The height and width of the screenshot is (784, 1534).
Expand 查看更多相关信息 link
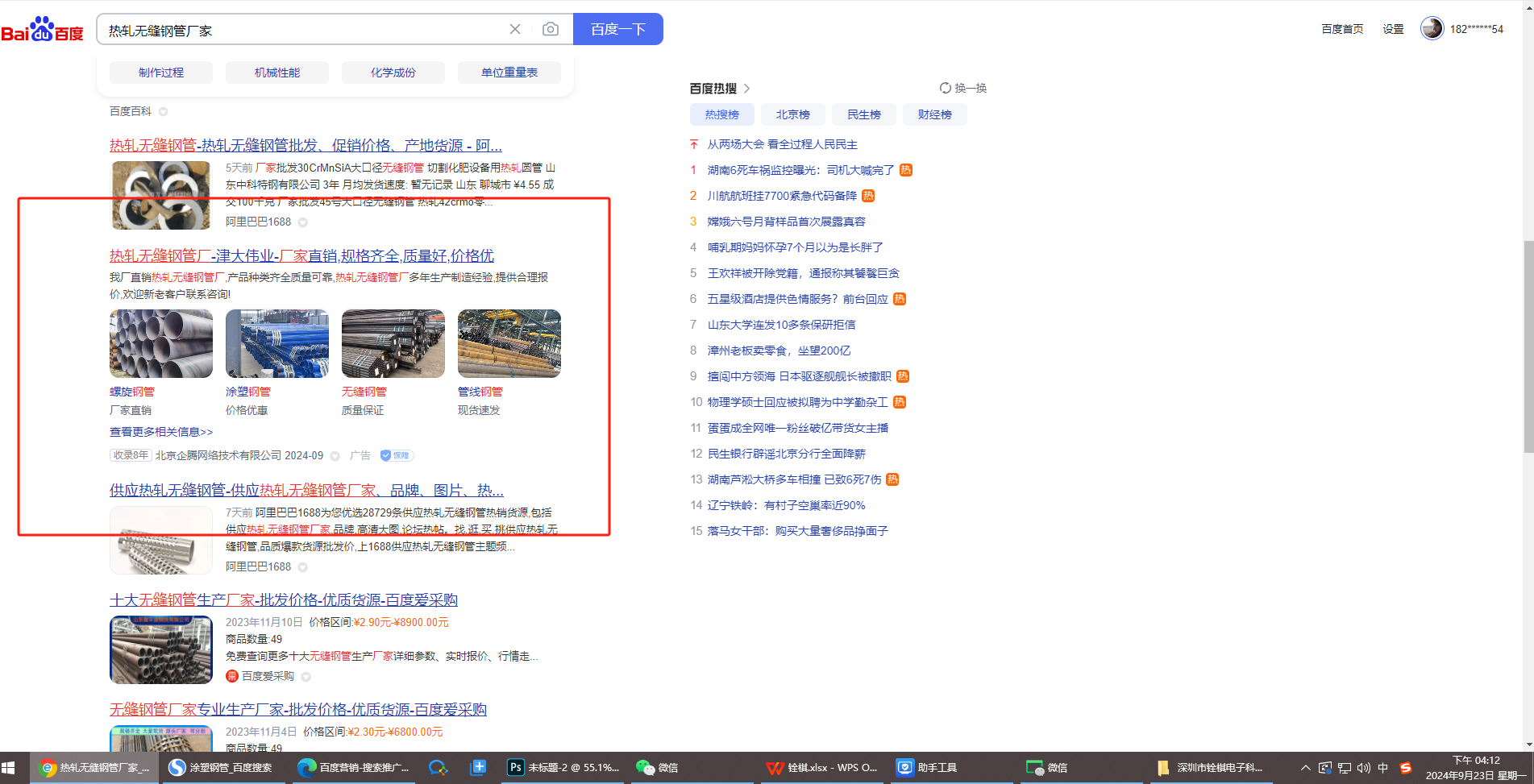161,432
